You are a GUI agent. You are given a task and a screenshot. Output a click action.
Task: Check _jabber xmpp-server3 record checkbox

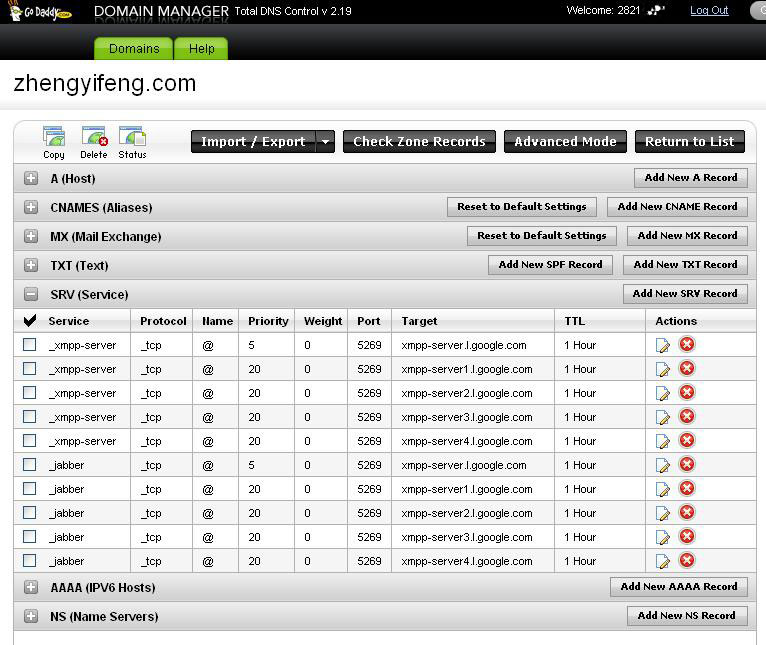pyautogui.click(x=30, y=537)
